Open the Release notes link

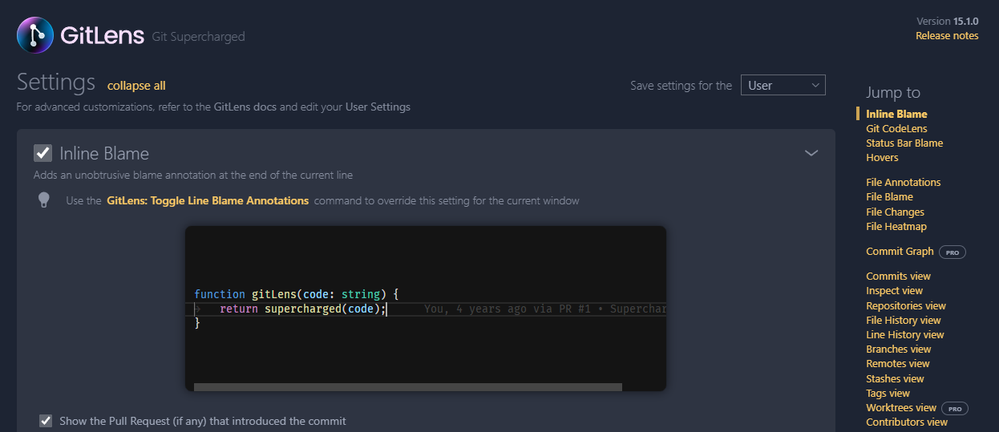click(x=947, y=36)
